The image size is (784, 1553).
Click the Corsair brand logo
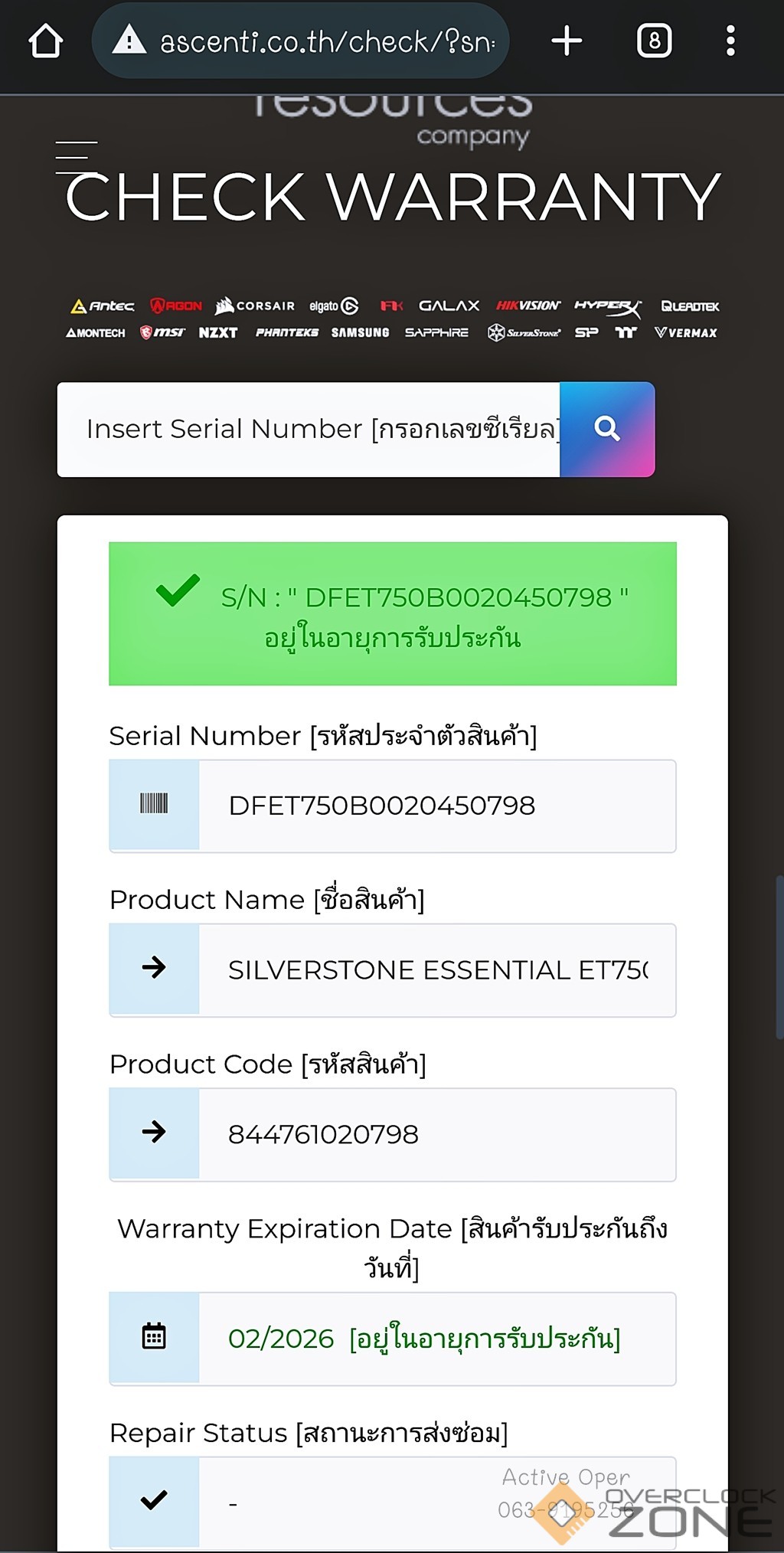click(255, 306)
